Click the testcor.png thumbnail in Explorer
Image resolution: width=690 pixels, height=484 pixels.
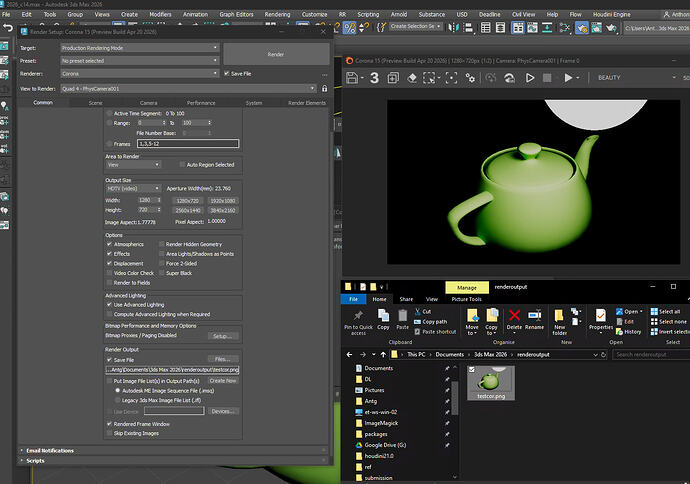491,382
